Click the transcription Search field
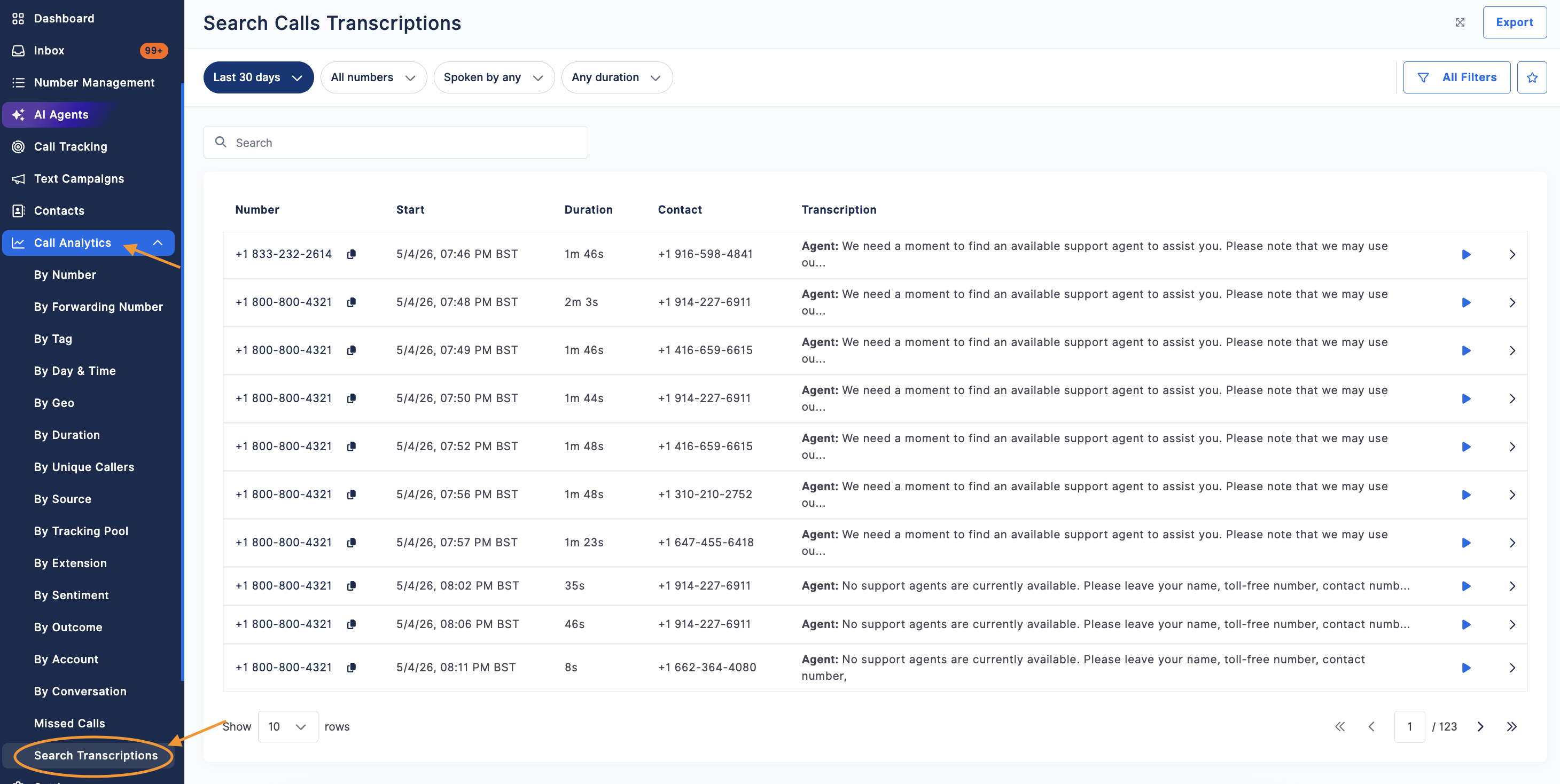This screenshot has height=784, width=1560. (395, 143)
